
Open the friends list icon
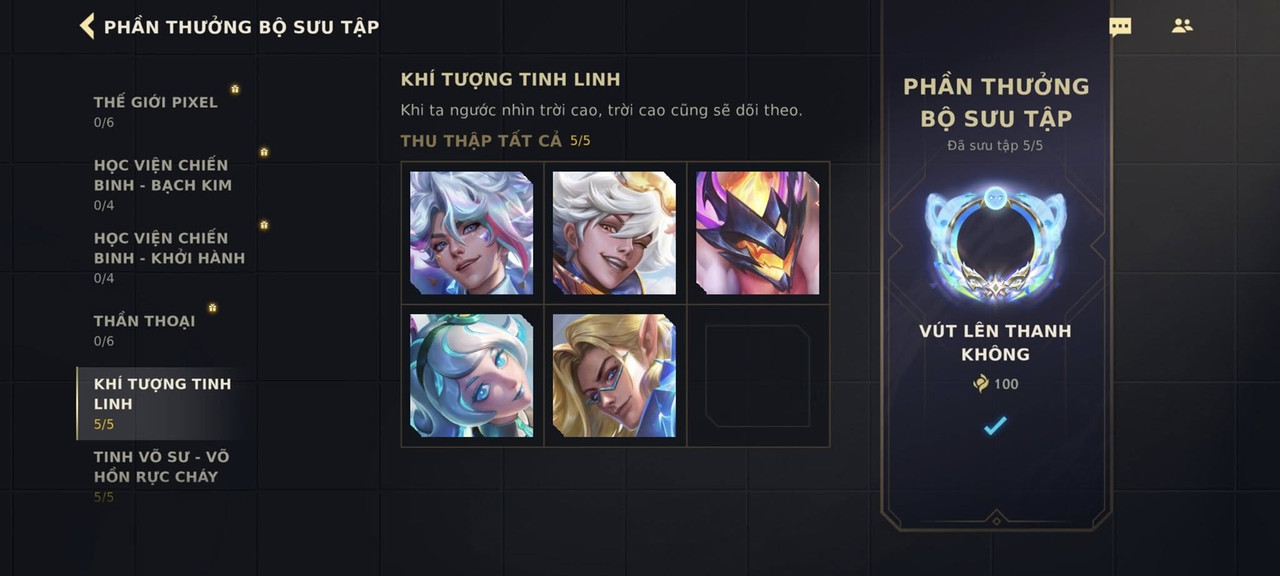[1182, 26]
